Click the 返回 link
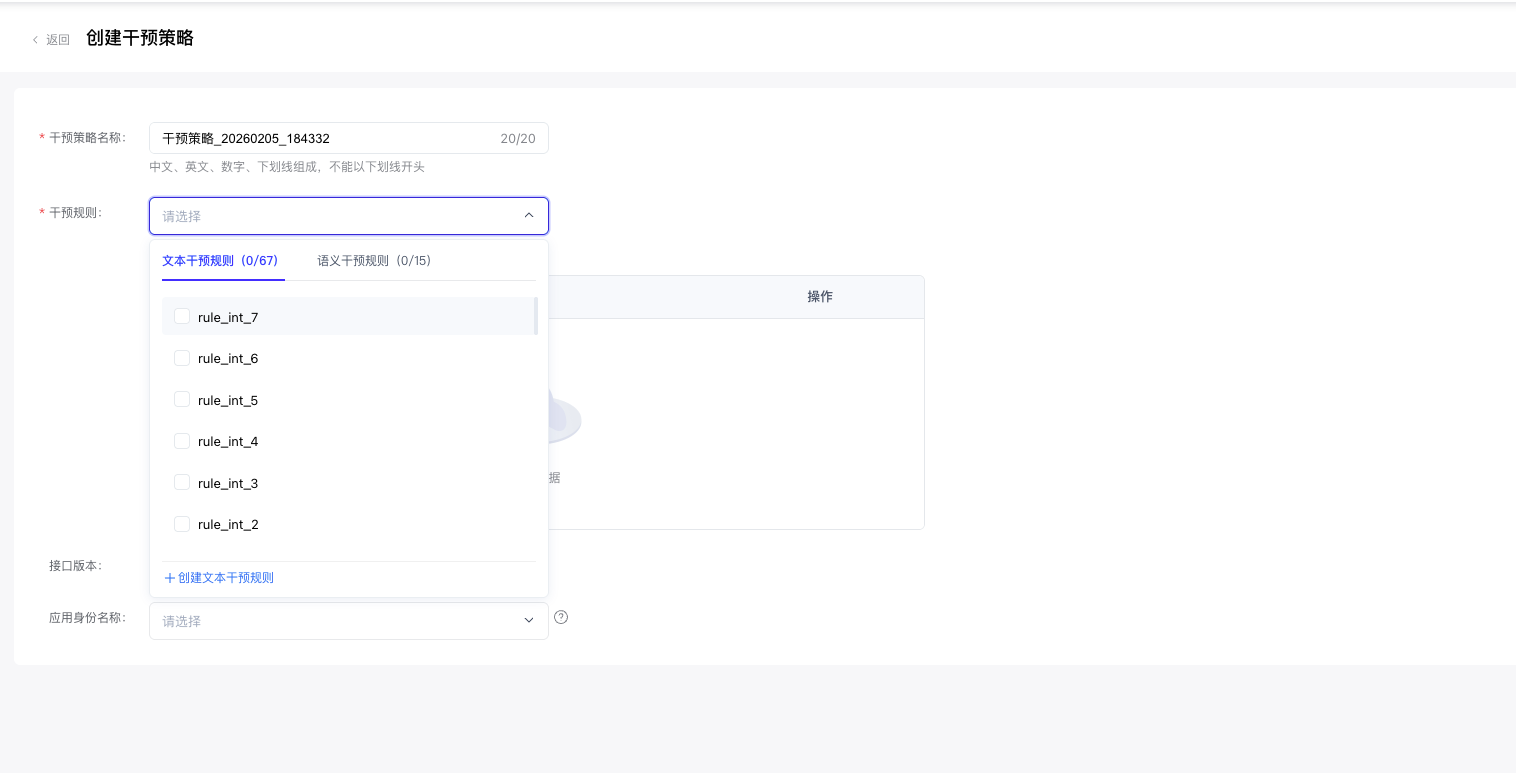Viewport: 1516px width, 773px height. click(x=58, y=40)
